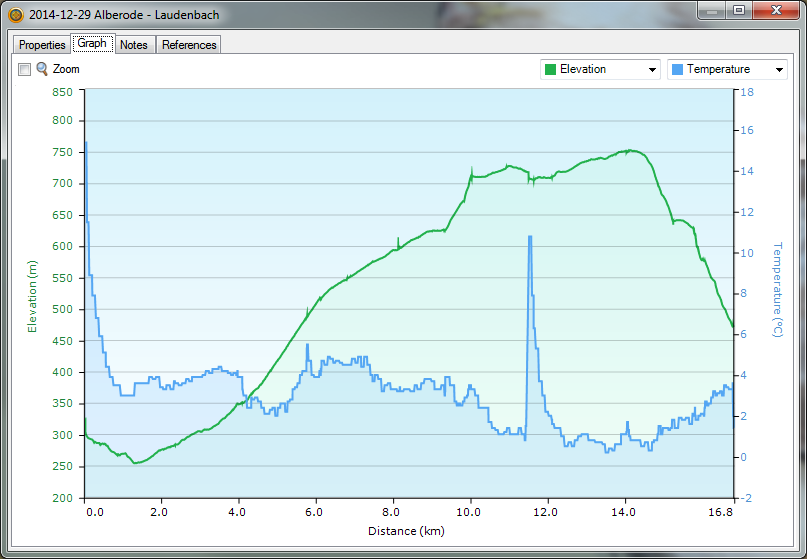The height and width of the screenshot is (559, 807).
Task: Open the Elevation series dropdown
Action: (652, 69)
